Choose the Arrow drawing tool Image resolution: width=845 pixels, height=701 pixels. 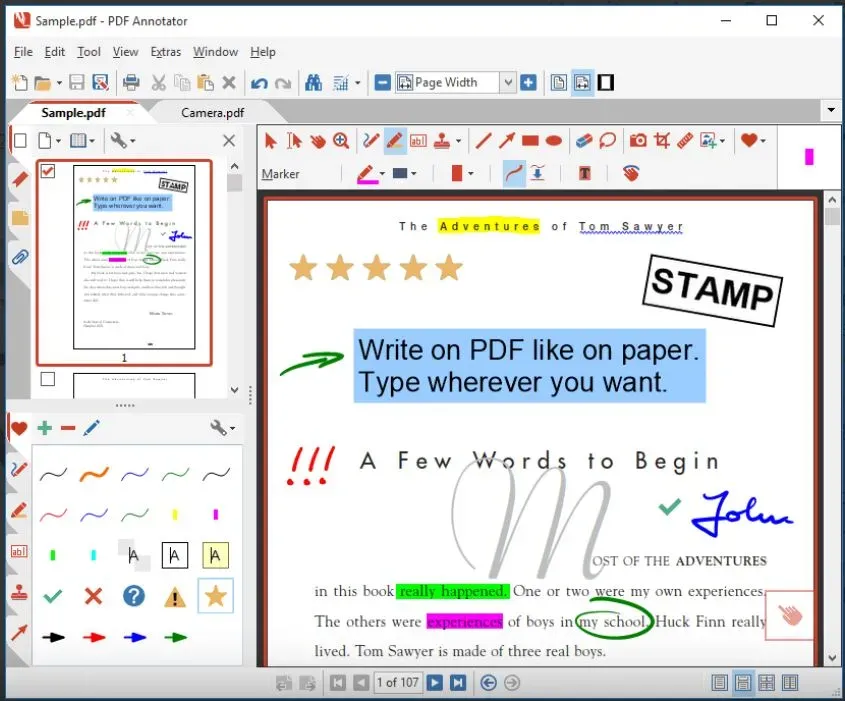click(506, 141)
